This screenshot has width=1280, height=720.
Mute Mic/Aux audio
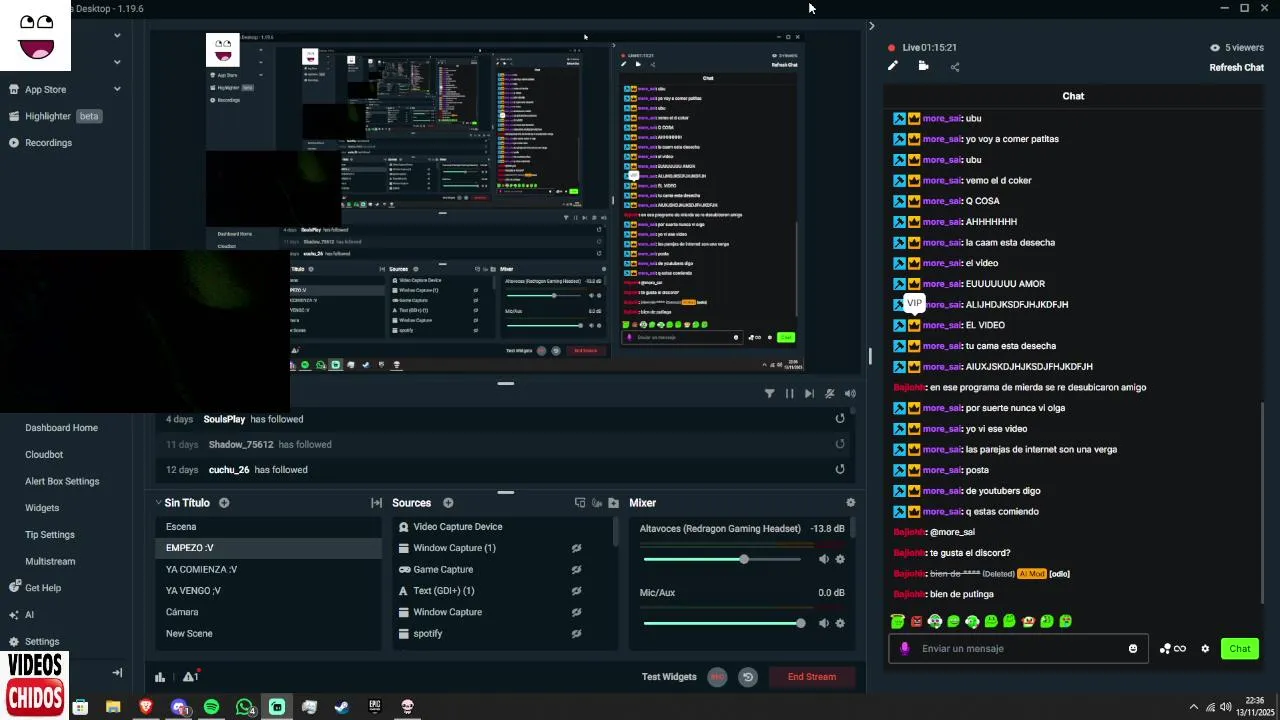(824, 623)
